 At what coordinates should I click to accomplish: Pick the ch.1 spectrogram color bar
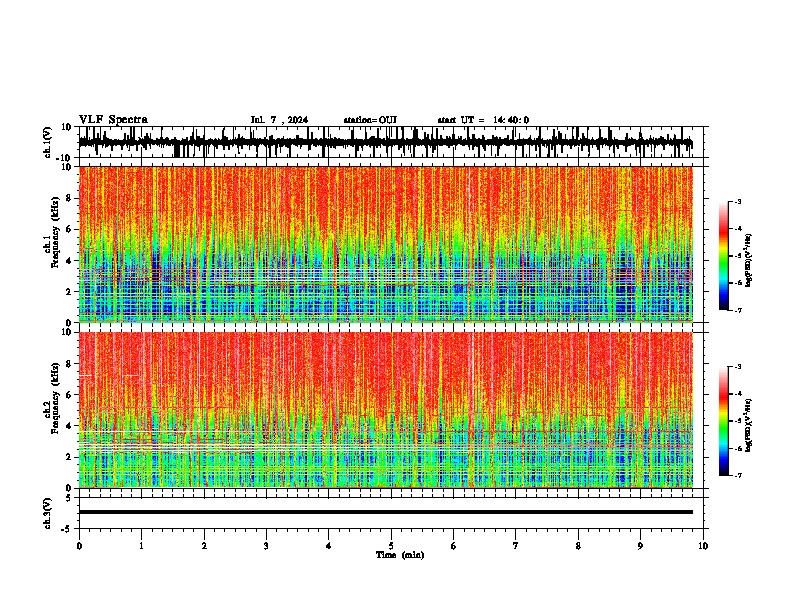(723, 256)
